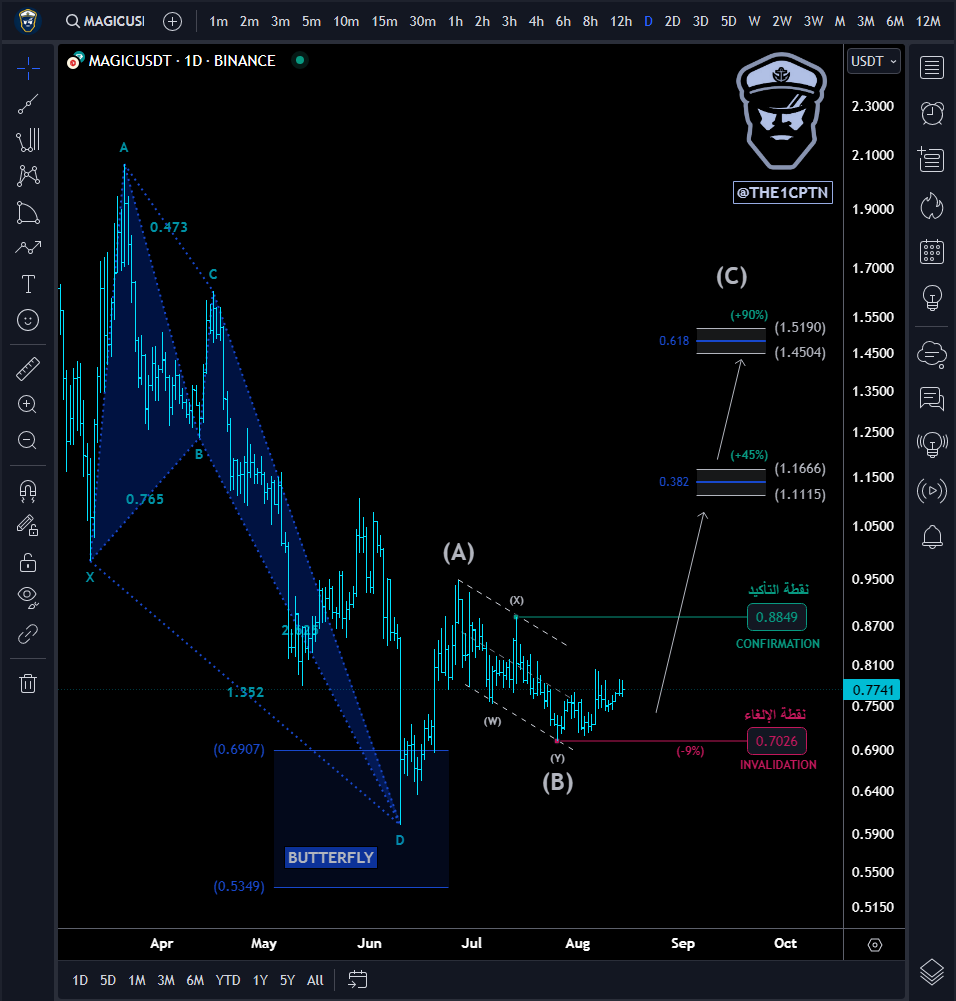Viewport: 956px width, 1001px height.
Task: Set date range to 6M
Action: pos(195,980)
